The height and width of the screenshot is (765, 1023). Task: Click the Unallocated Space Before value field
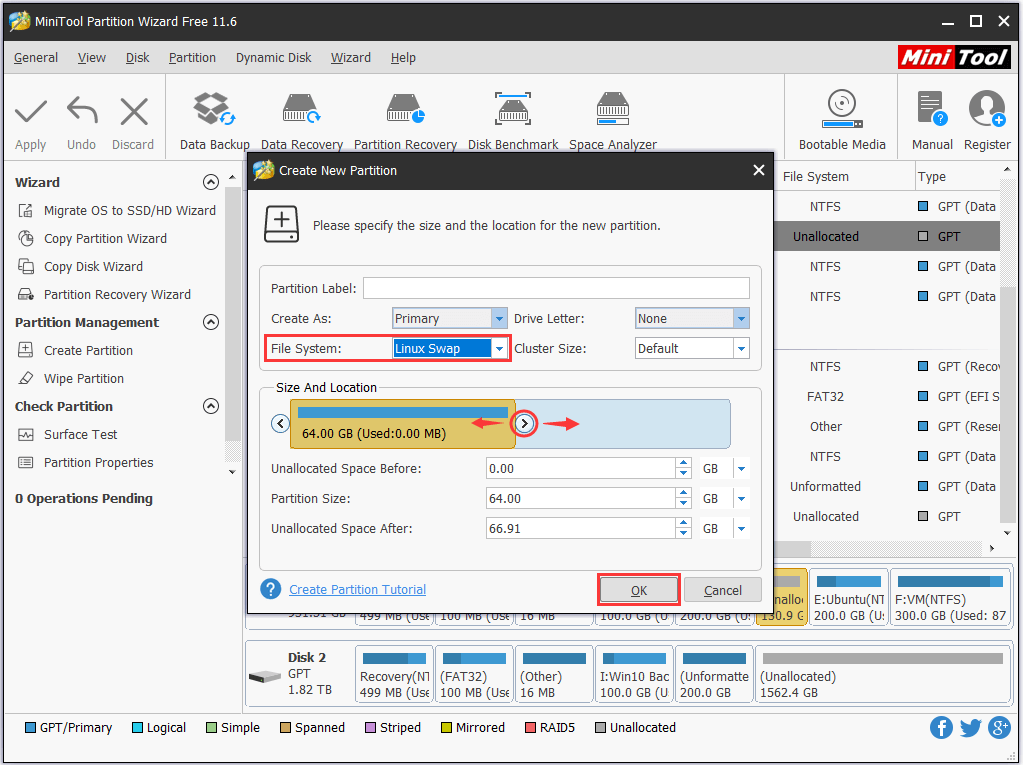581,468
